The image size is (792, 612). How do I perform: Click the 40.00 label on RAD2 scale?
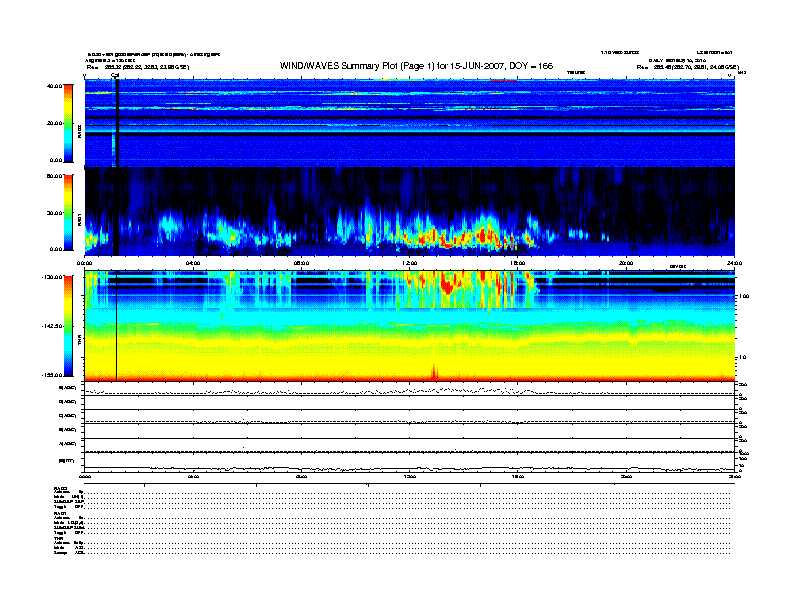point(54,86)
